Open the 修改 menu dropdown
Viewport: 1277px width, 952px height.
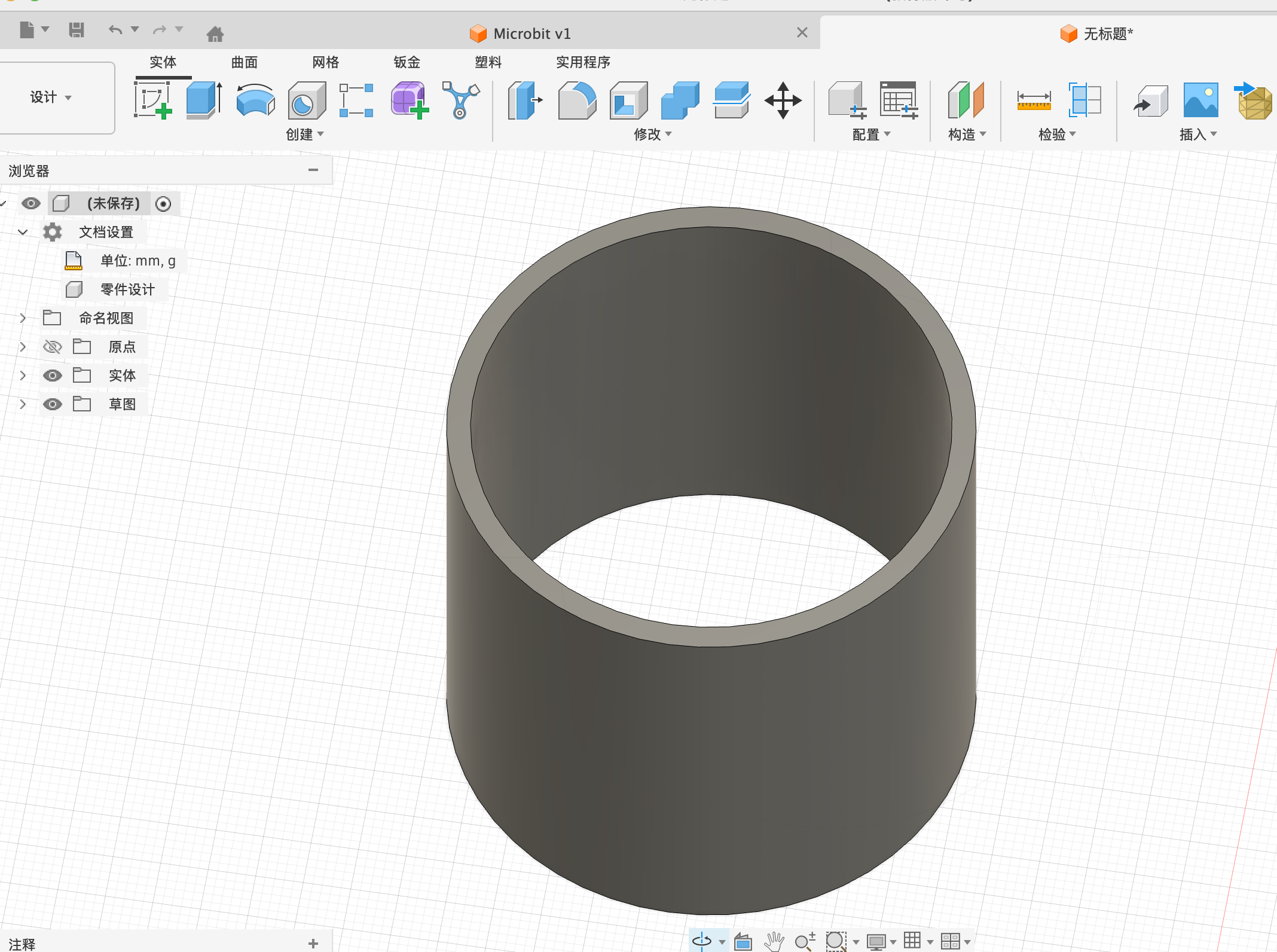tap(652, 135)
